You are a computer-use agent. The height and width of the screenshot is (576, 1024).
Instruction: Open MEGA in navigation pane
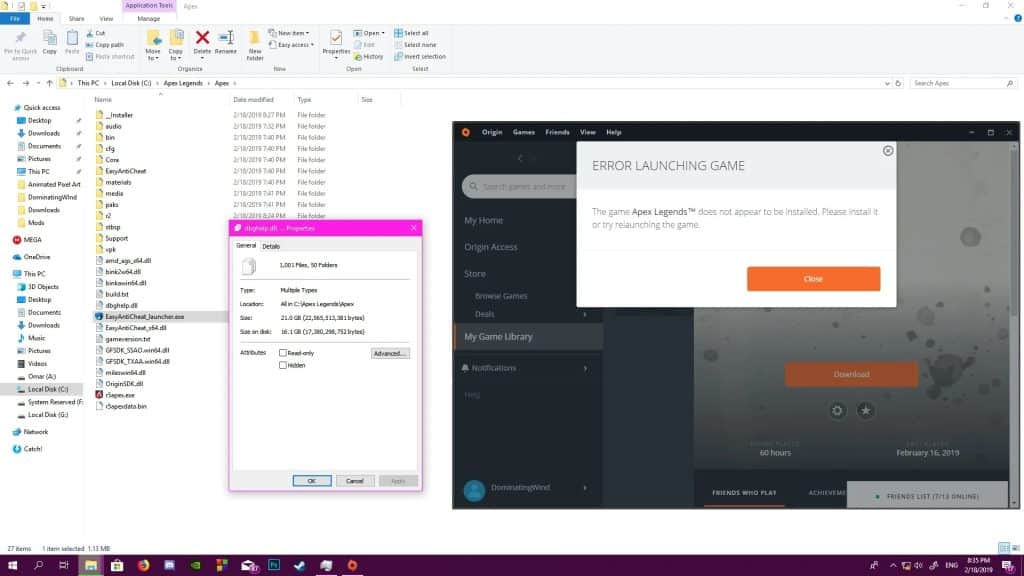pos(33,240)
